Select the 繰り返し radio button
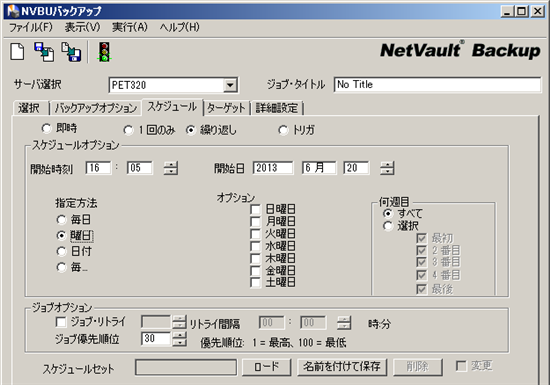Viewport: 550px width, 385px height. (190, 130)
